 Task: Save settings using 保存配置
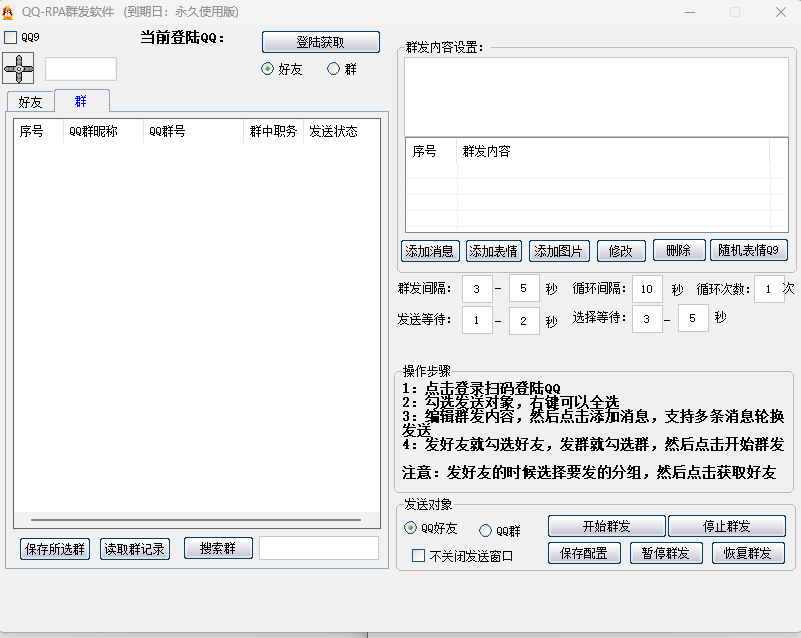(x=584, y=552)
